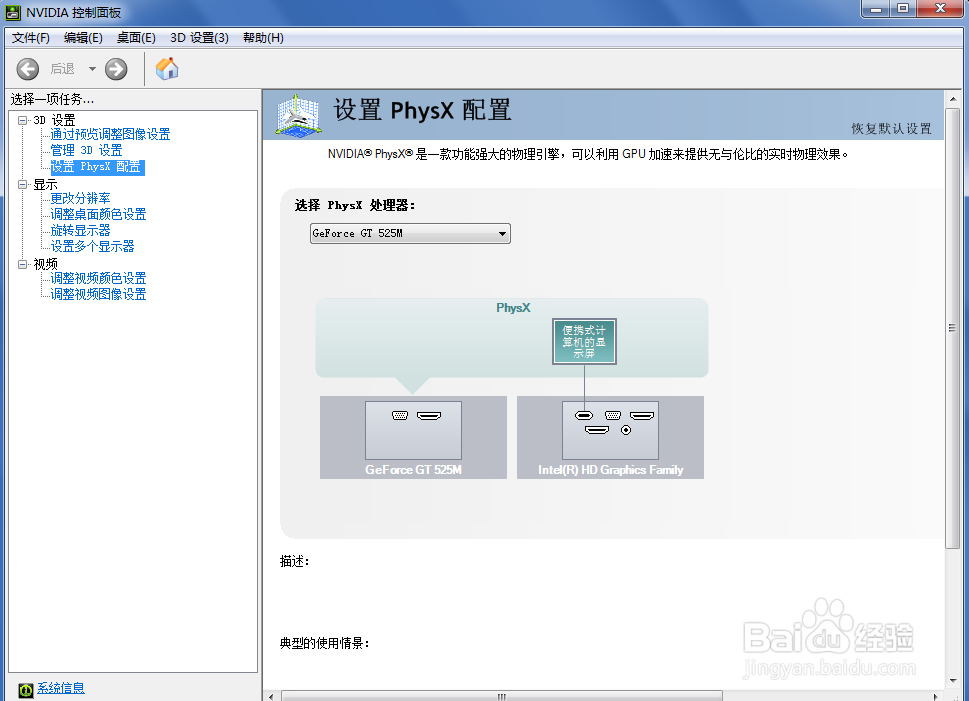The height and width of the screenshot is (701, 969).
Task: Select 设置 PhysX 配置 task
Action: 97,167
